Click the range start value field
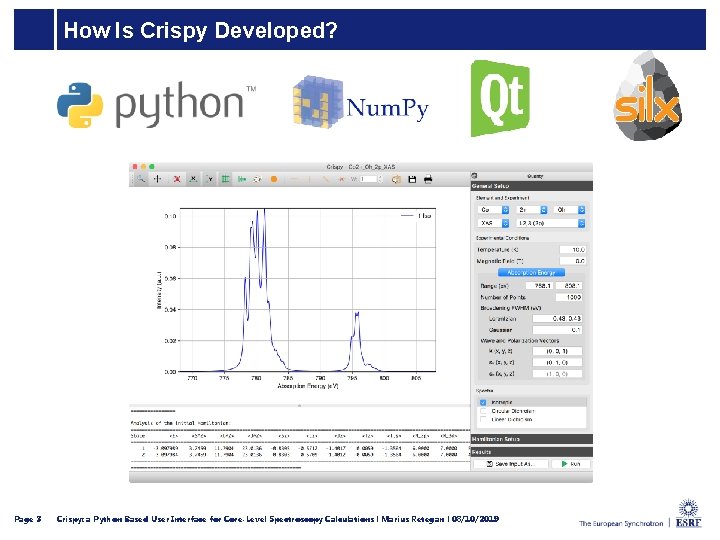The width and height of the screenshot is (720, 540). 539,286
